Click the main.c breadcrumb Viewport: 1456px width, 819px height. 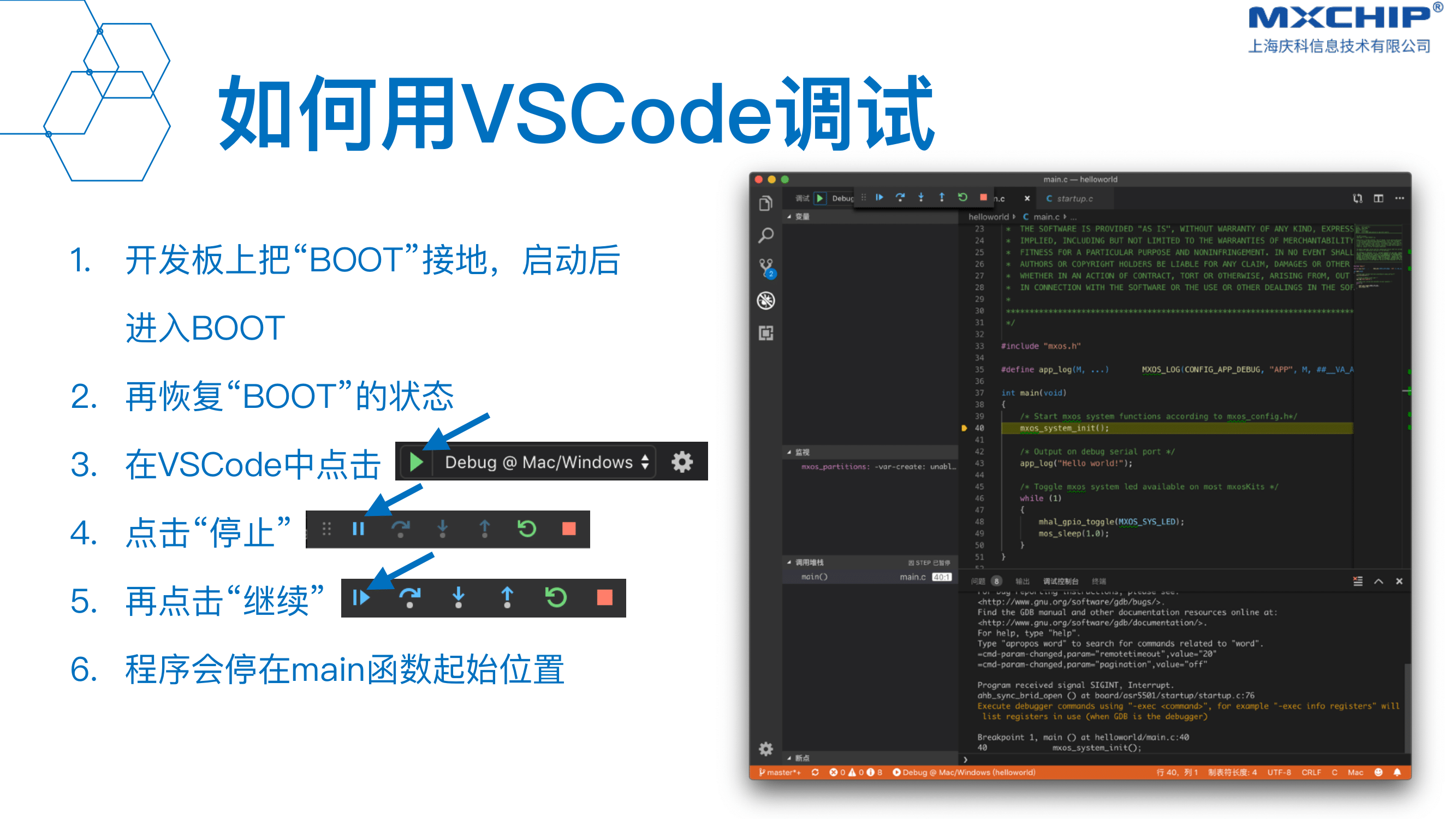1045,217
